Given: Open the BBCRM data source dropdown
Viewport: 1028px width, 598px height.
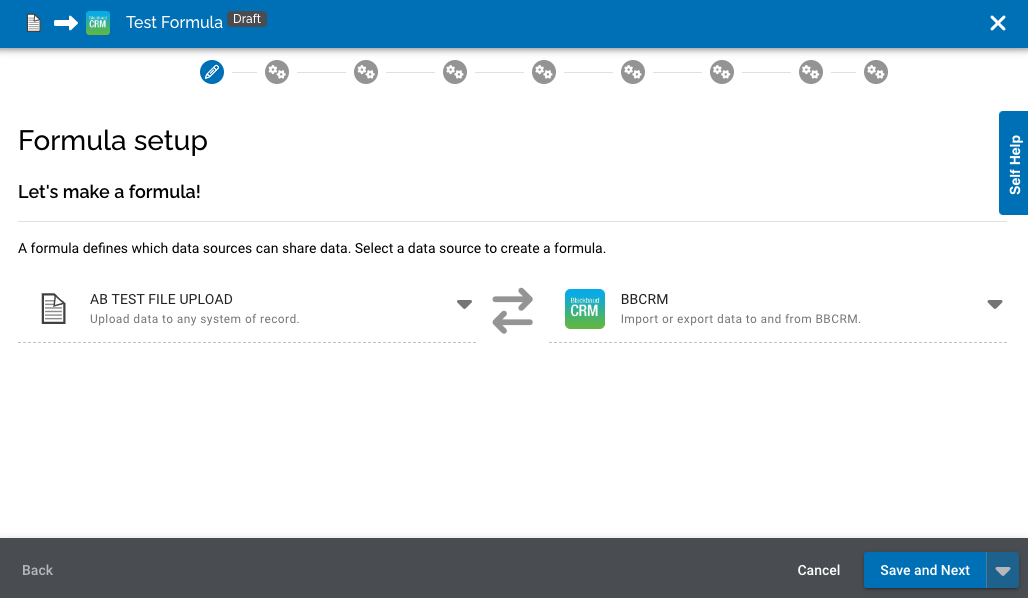Looking at the screenshot, I should coord(995,304).
